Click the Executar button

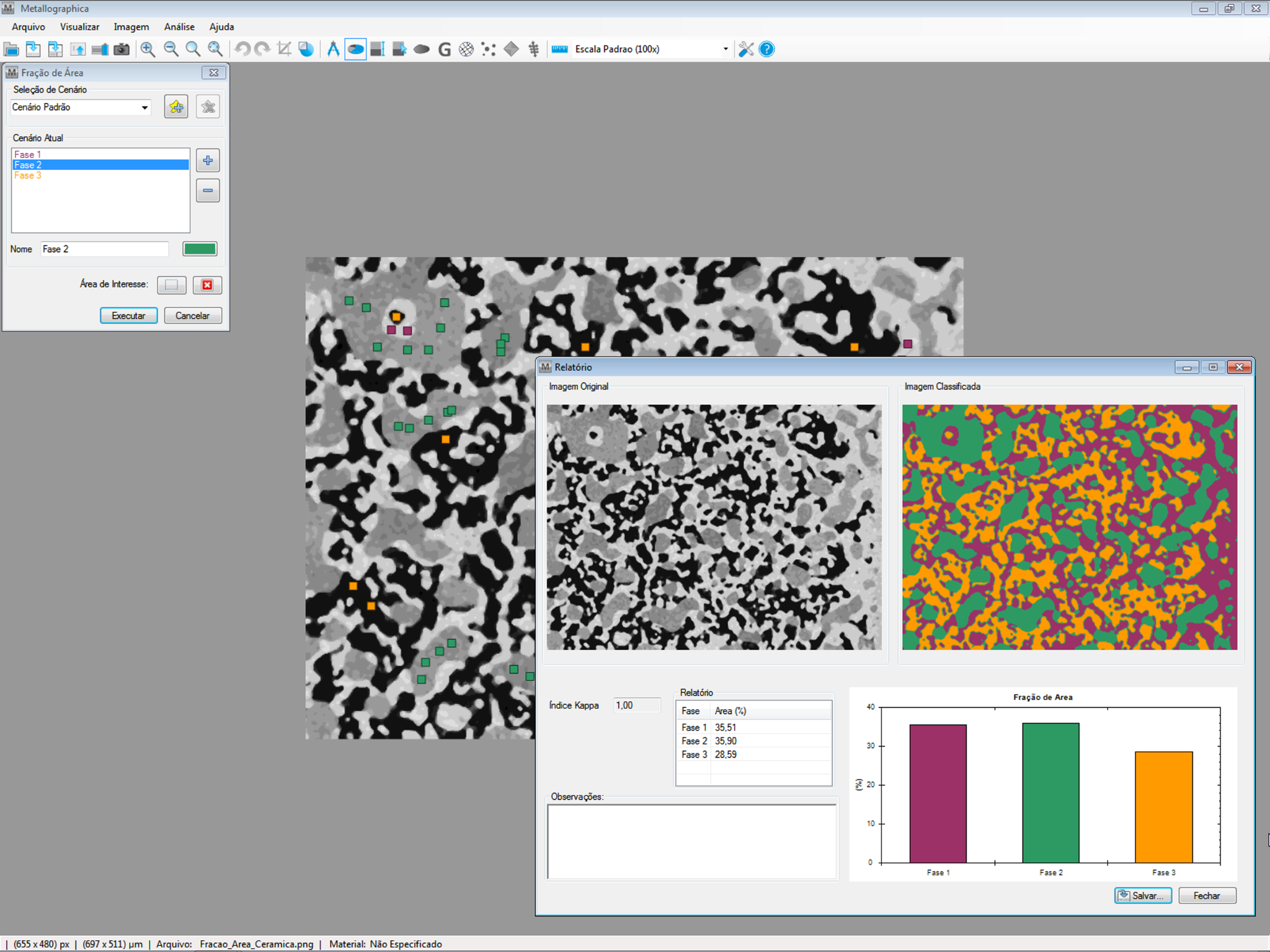point(128,315)
